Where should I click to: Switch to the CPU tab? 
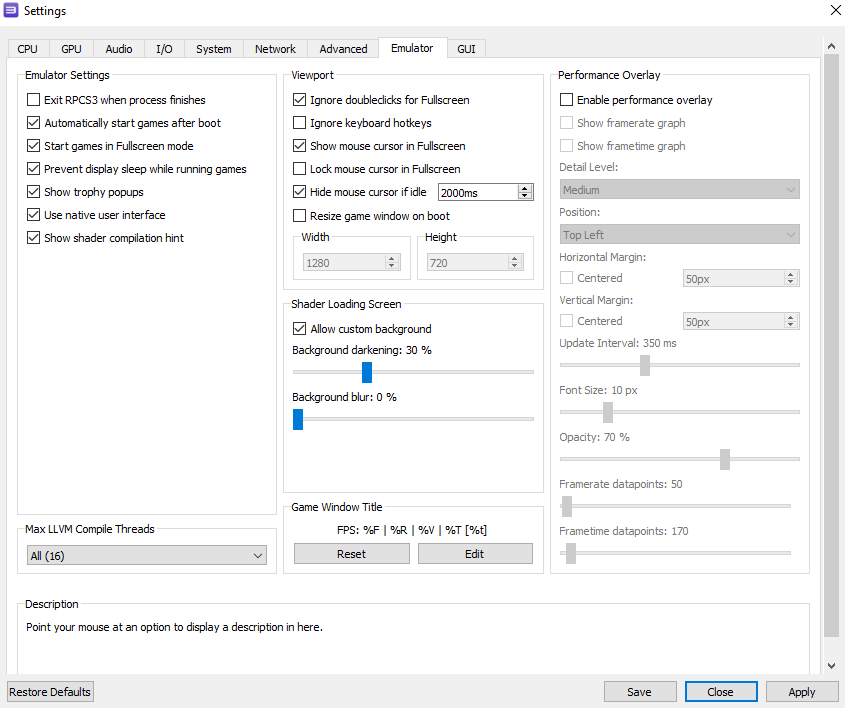[x=27, y=49]
